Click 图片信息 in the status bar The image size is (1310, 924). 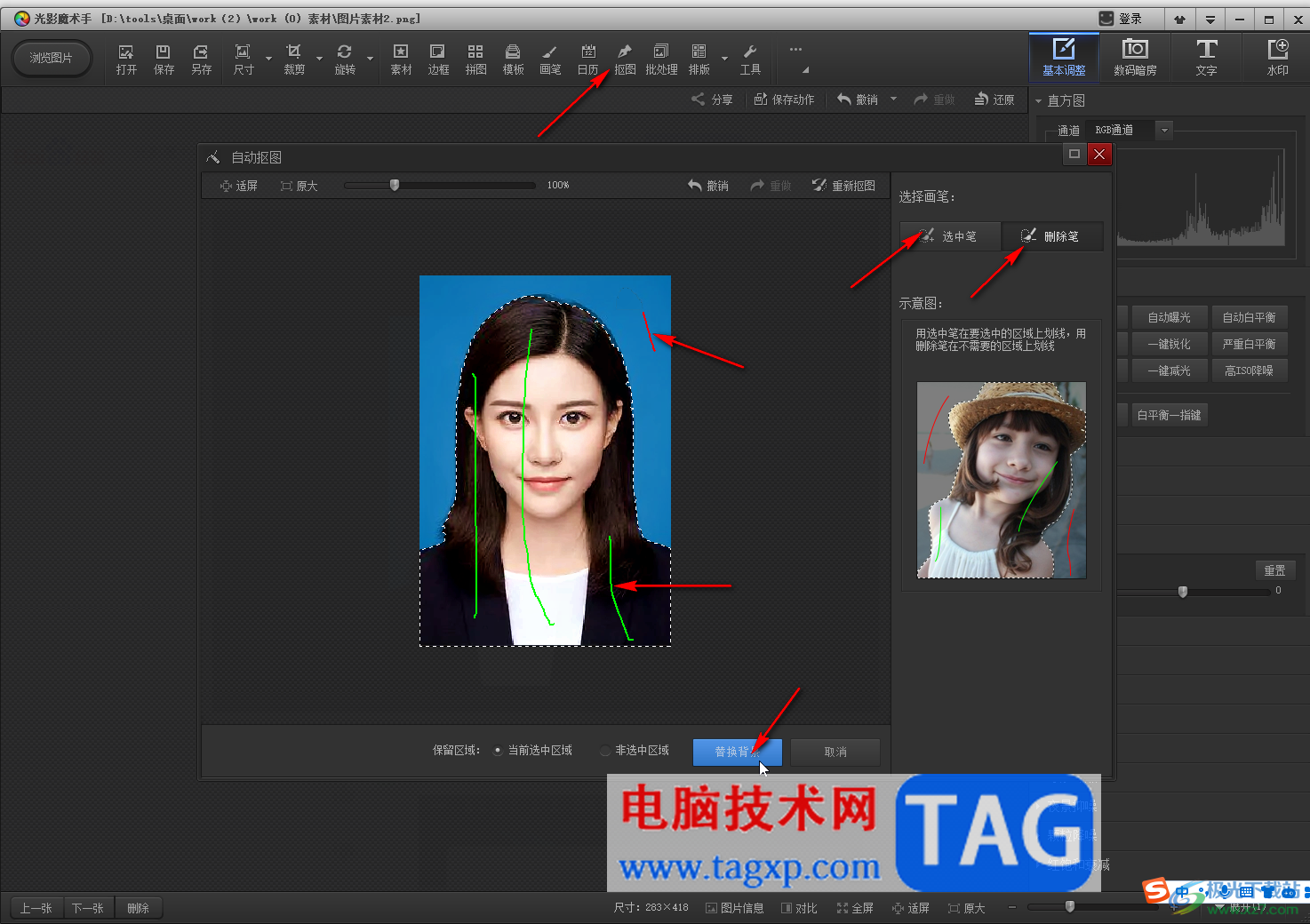coord(734,908)
